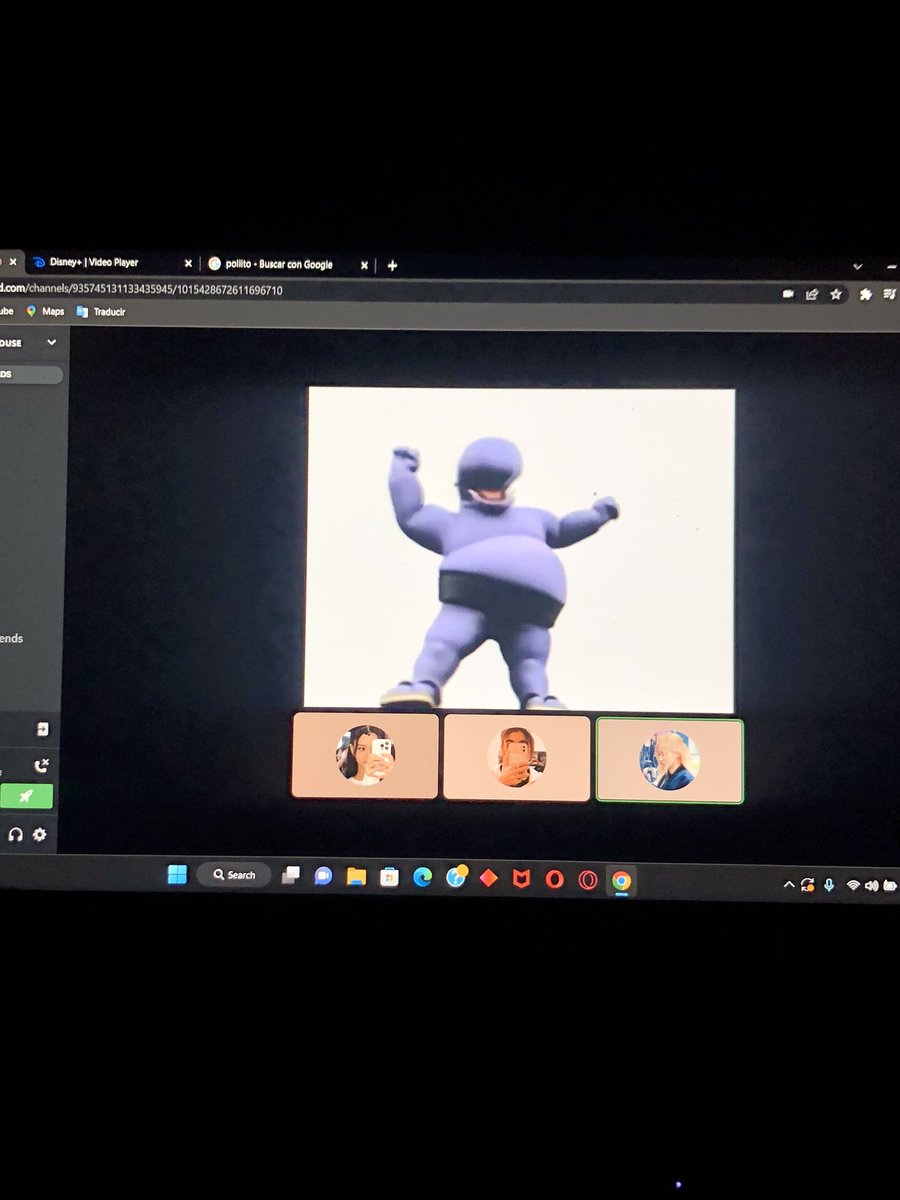This screenshot has width=900, height=1200.
Task: Open Microsoft Store from the taskbar
Action: pyautogui.click(x=389, y=878)
